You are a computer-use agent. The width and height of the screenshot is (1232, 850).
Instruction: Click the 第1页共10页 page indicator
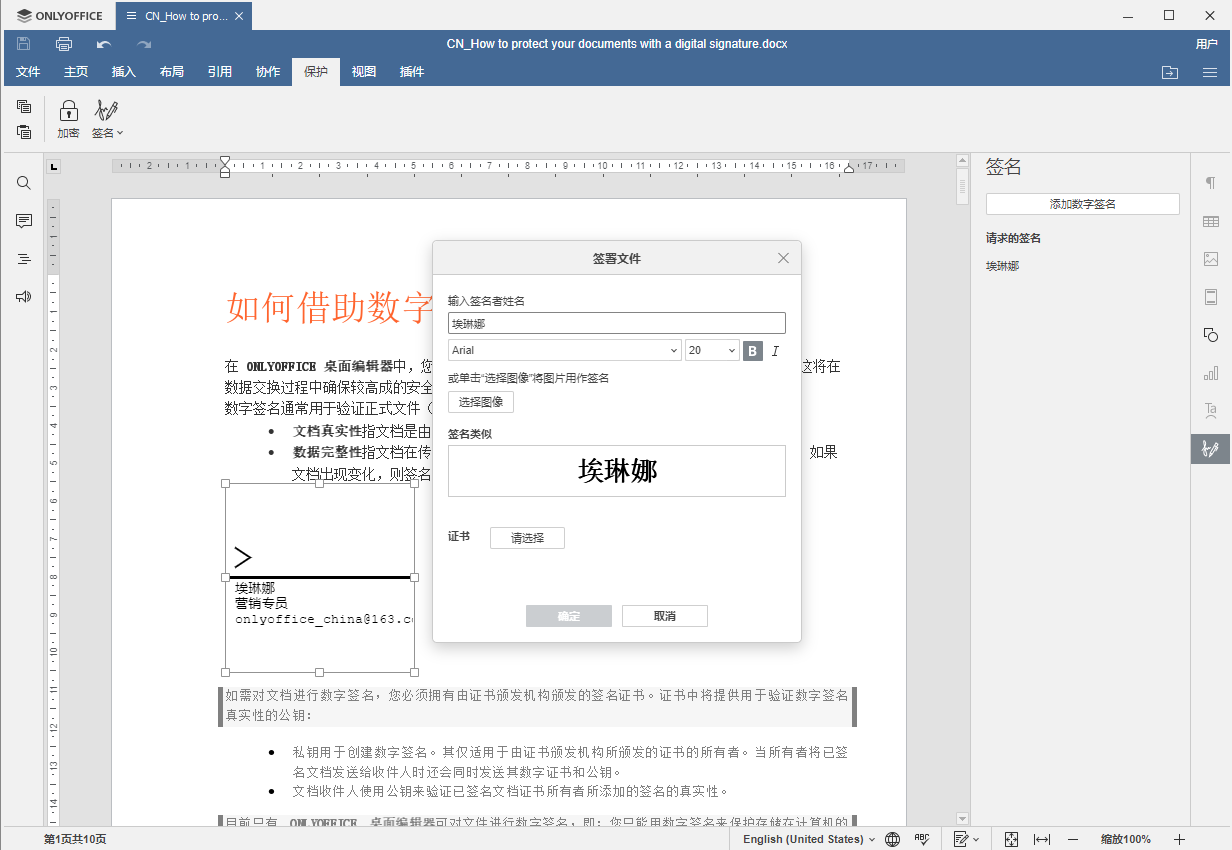click(x=75, y=839)
